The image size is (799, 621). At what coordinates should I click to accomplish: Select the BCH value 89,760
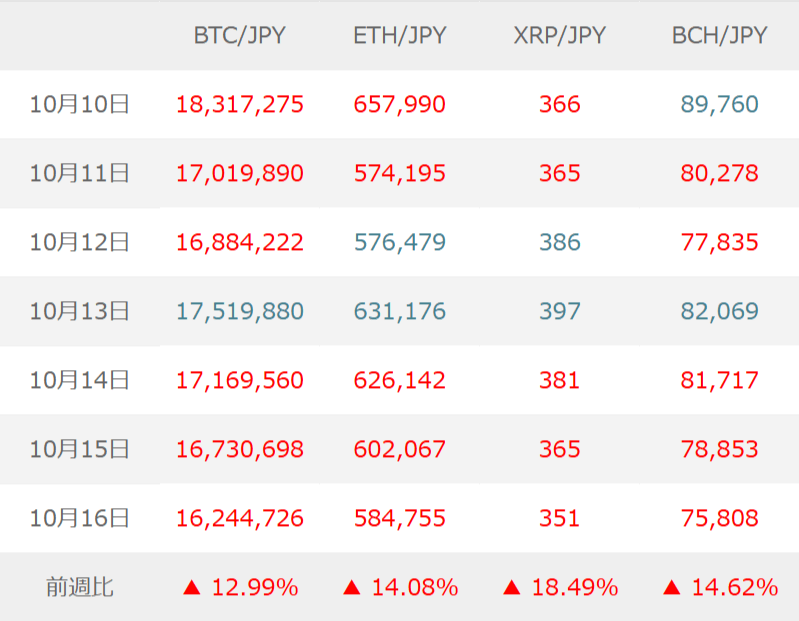(719, 104)
